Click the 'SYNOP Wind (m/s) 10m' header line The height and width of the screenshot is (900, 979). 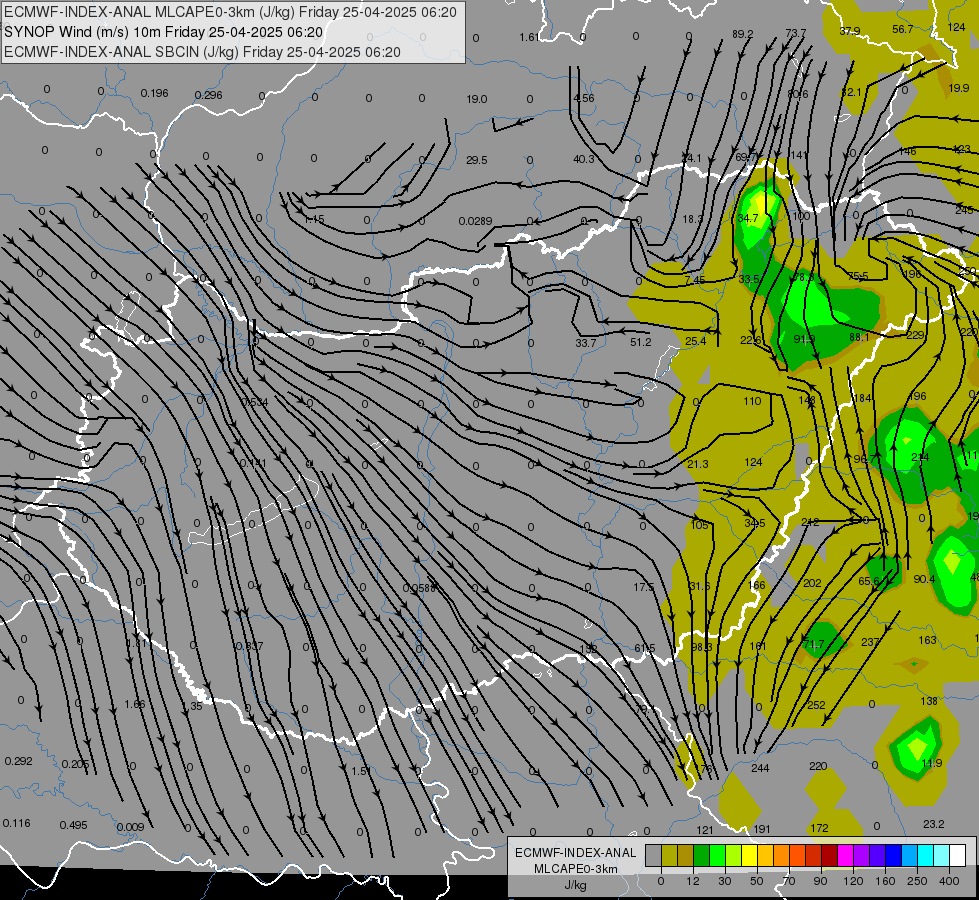pyautogui.click(x=164, y=32)
